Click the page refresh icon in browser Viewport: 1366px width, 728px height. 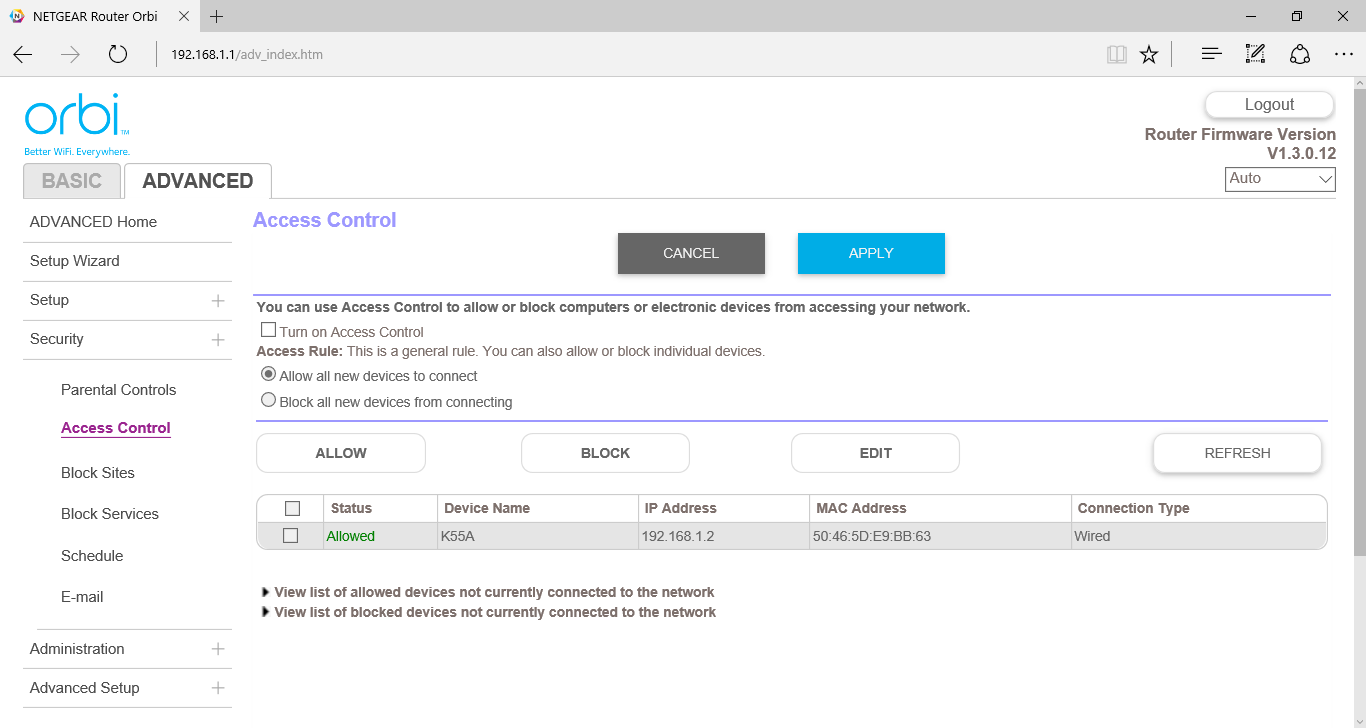118,55
